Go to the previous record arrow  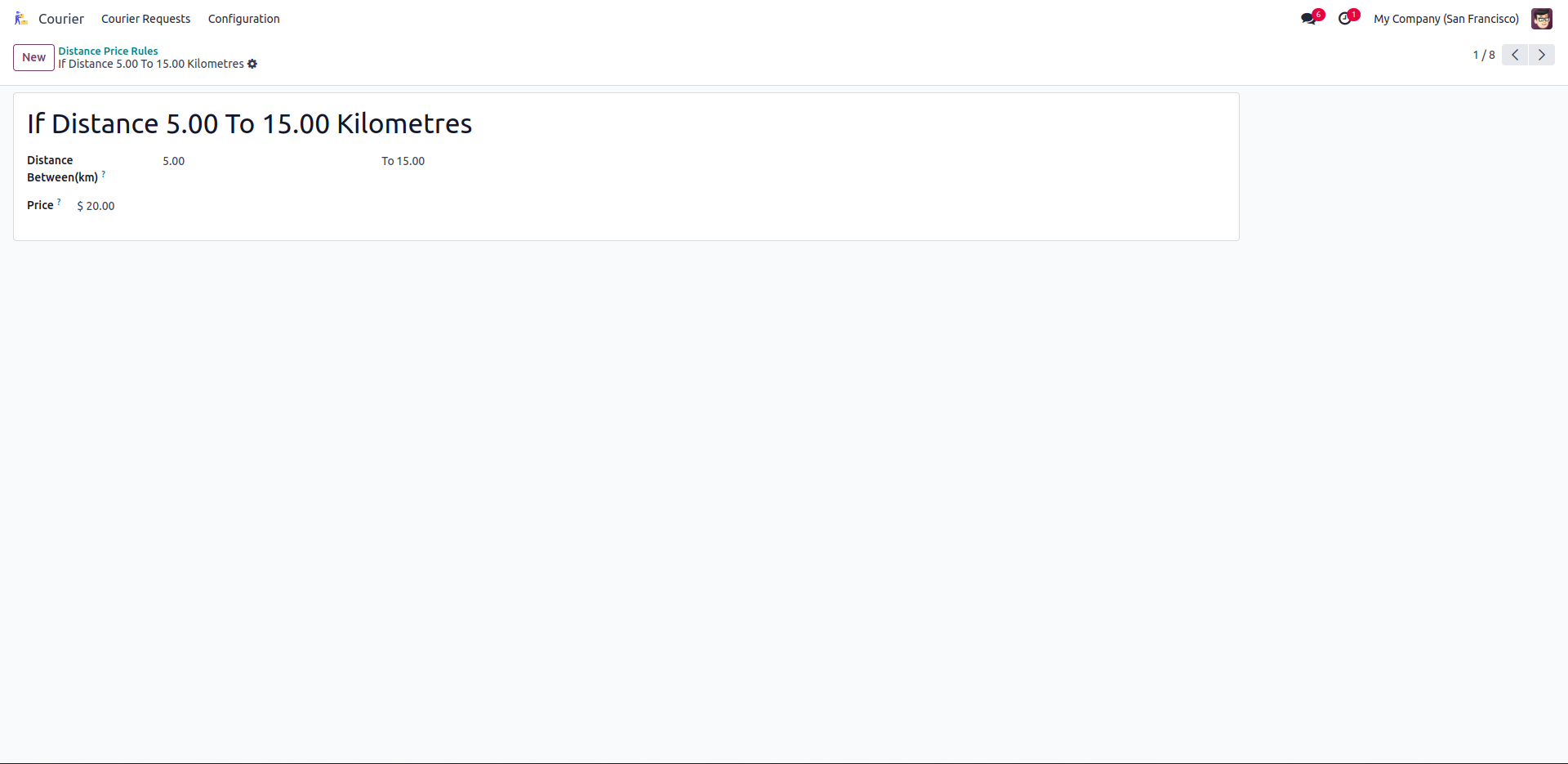[x=1515, y=55]
